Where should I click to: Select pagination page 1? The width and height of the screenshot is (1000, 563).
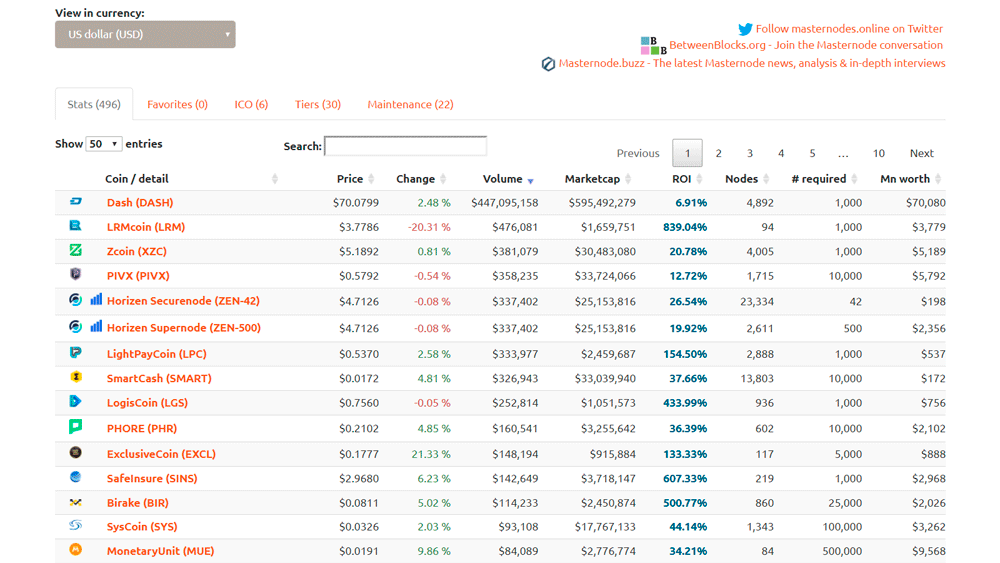point(688,154)
